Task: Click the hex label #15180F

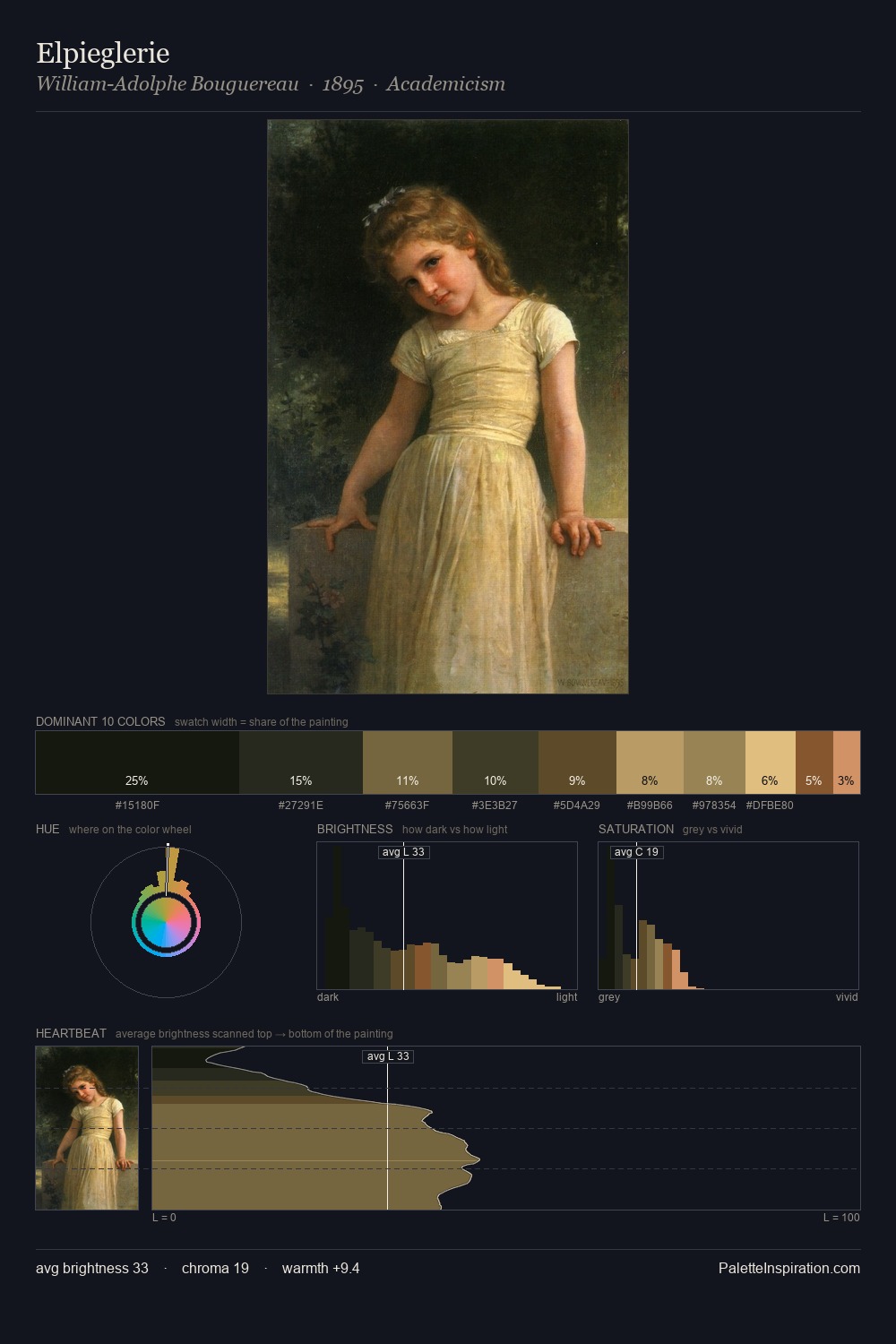Action: pos(137,806)
